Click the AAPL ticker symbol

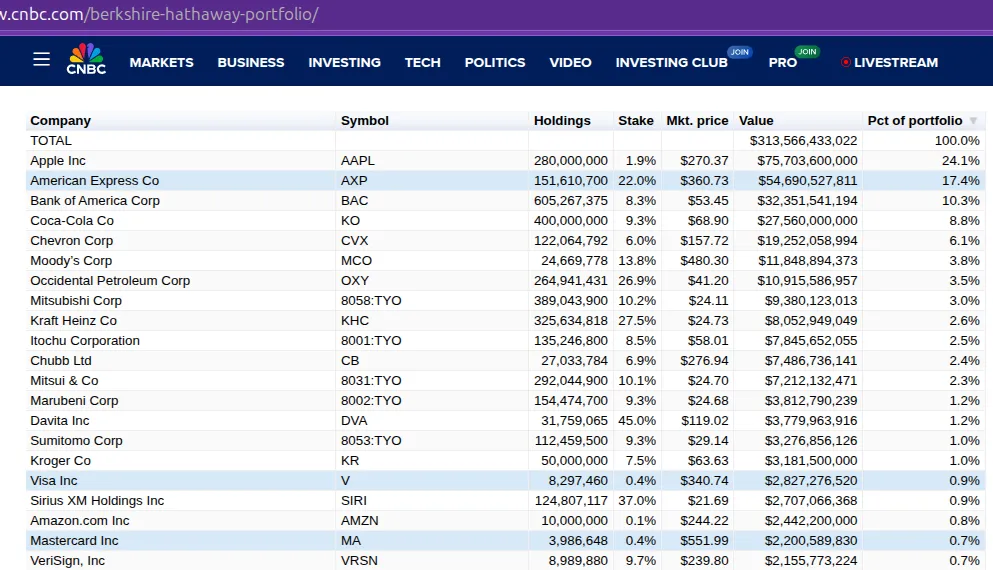(x=358, y=161)
